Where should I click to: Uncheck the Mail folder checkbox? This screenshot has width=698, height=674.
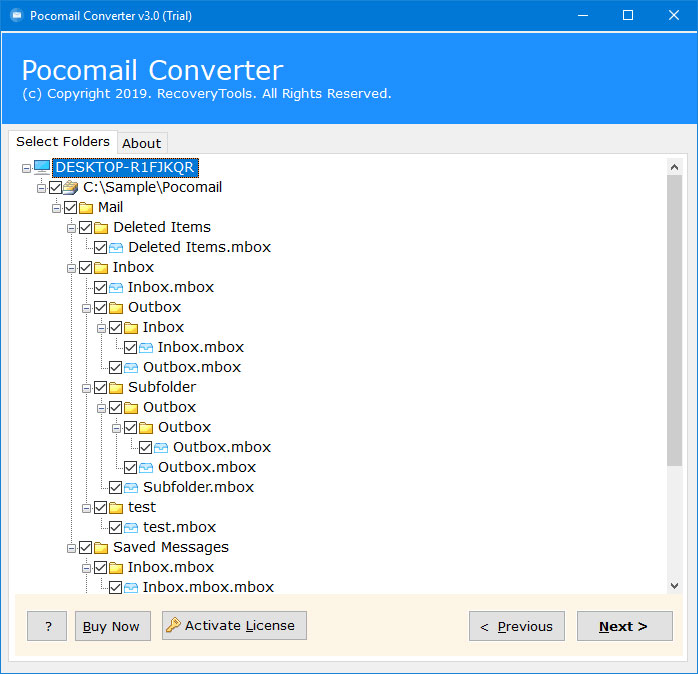tap(71, 208)
